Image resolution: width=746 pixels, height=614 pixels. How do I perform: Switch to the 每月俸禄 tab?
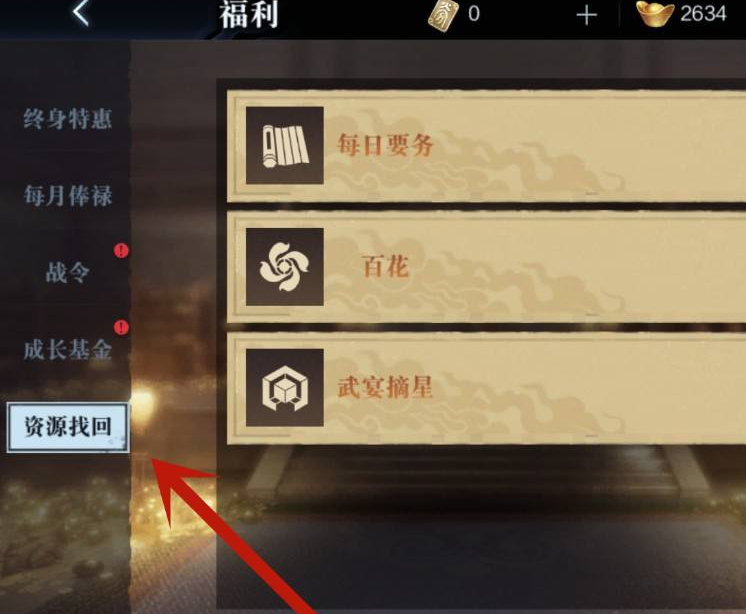point(68,195)
